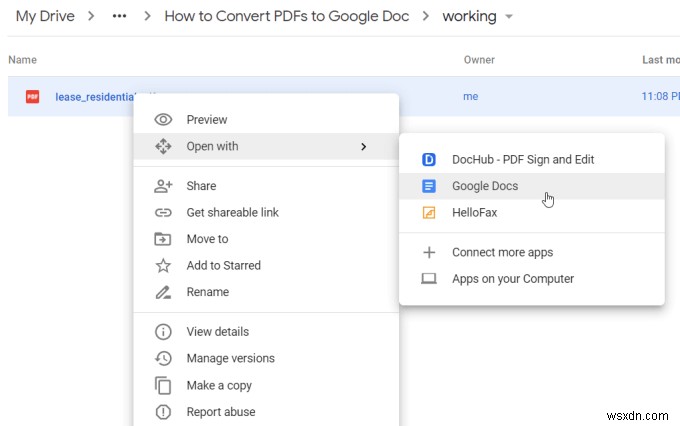Select Preview from the context menu
The width and height of the screenshot is (680, 426).
(266, 120)
